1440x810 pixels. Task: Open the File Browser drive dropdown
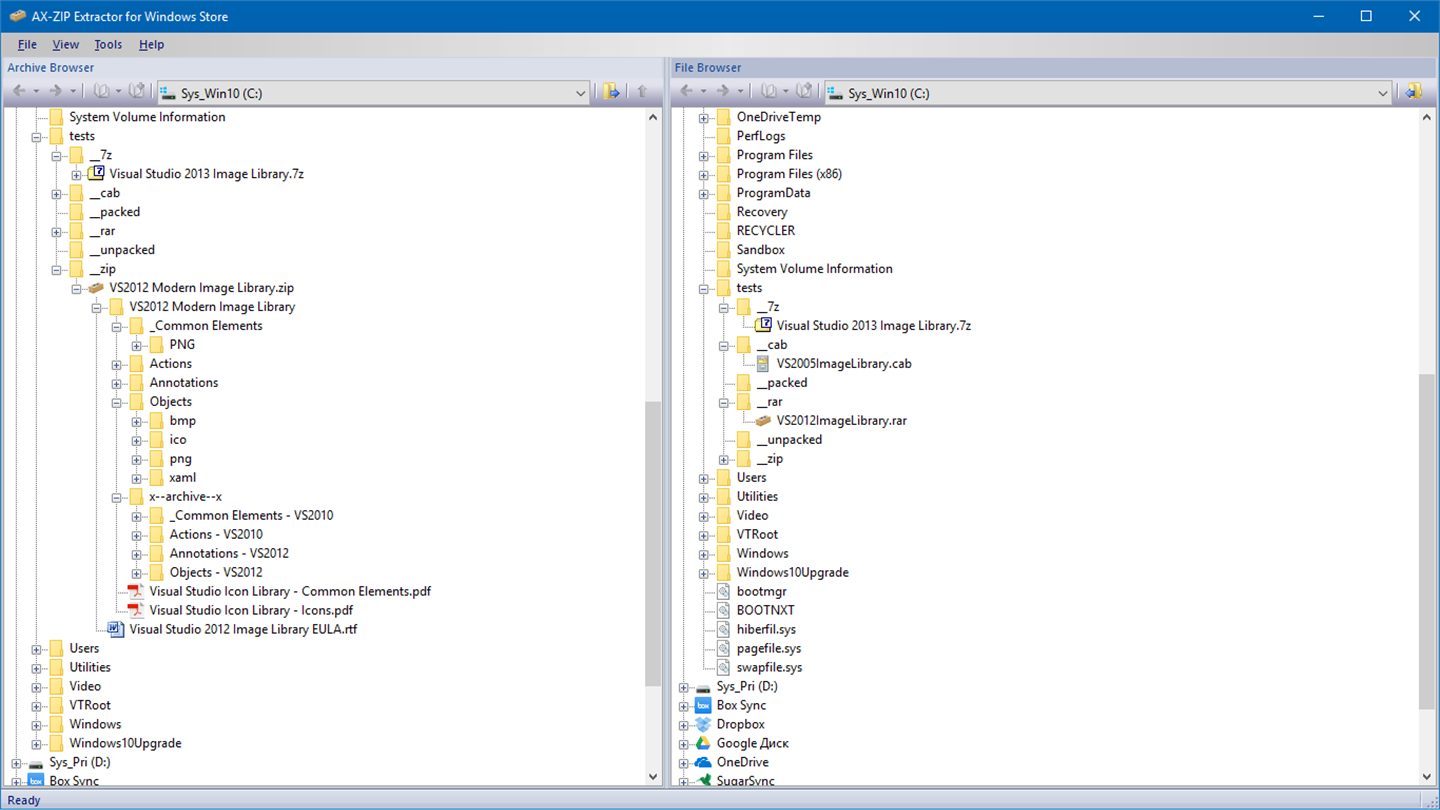(1383, 93)
